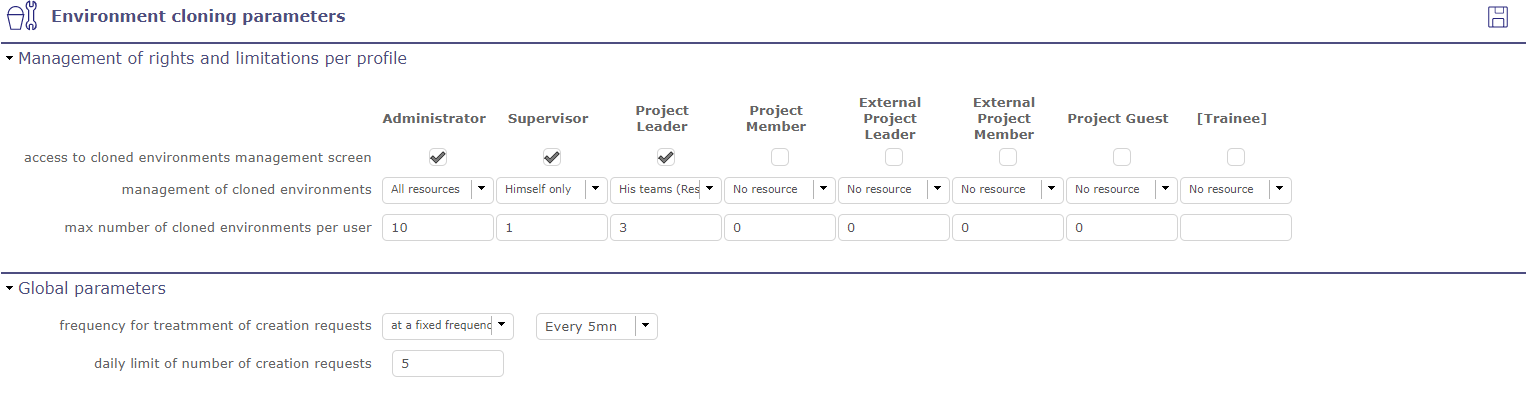This screenshot has width=1526, height=407.
Task: Click Project Leader max environments field
Action: [666, 228]
